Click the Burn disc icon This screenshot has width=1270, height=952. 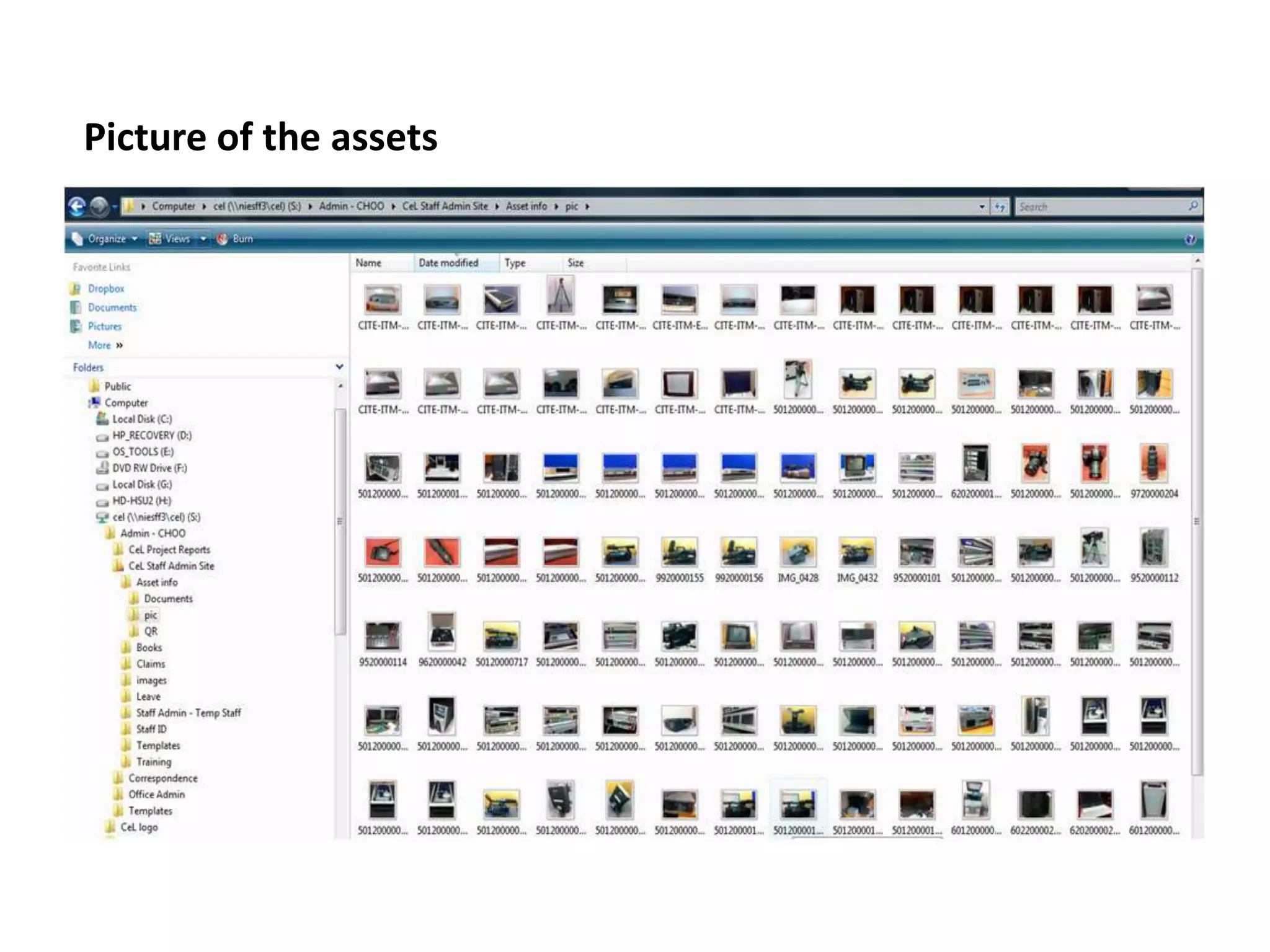222,239
